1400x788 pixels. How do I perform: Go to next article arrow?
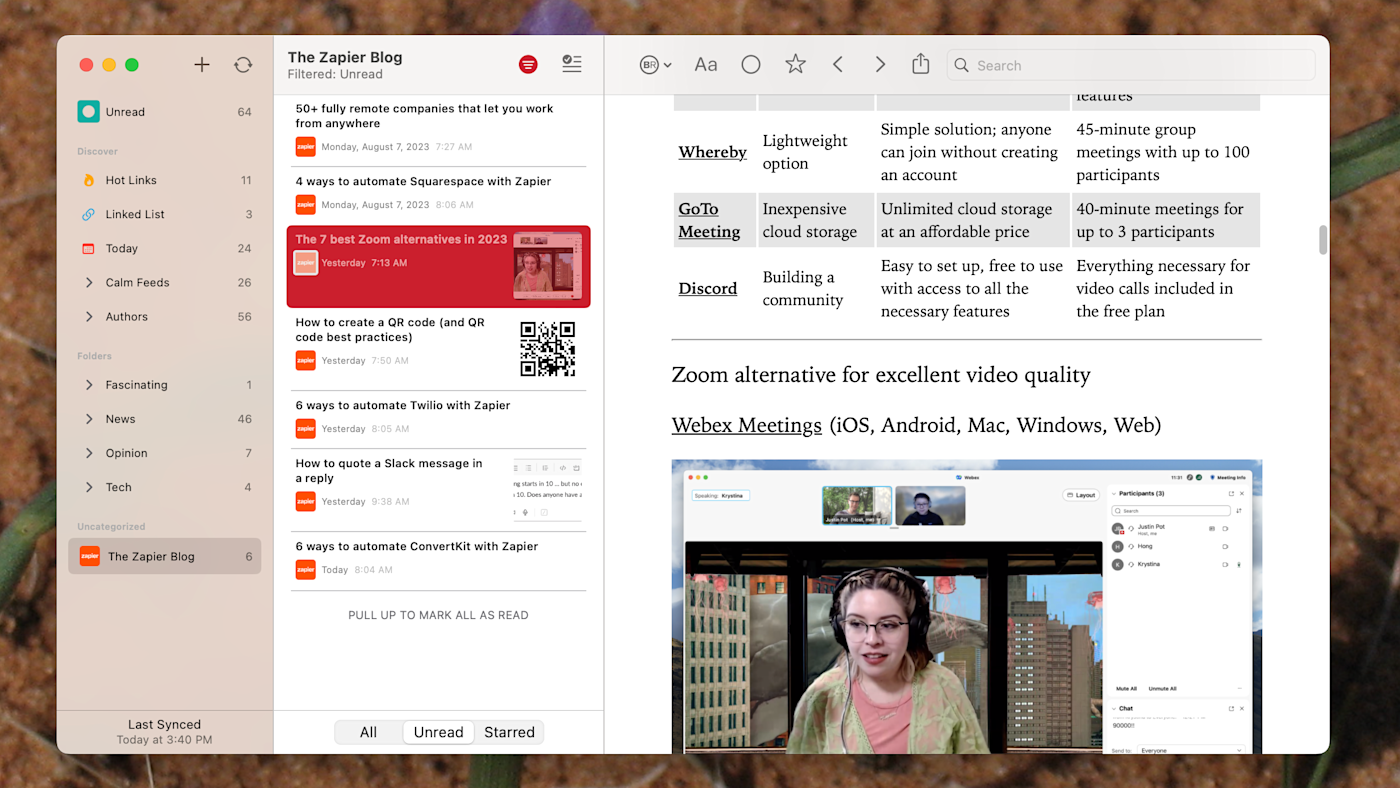880,65
